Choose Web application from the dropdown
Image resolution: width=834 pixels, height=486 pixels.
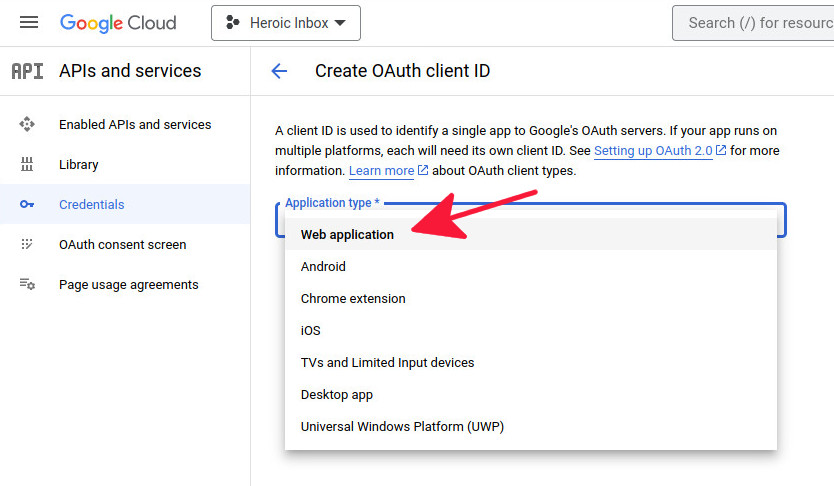click(531, 234)
